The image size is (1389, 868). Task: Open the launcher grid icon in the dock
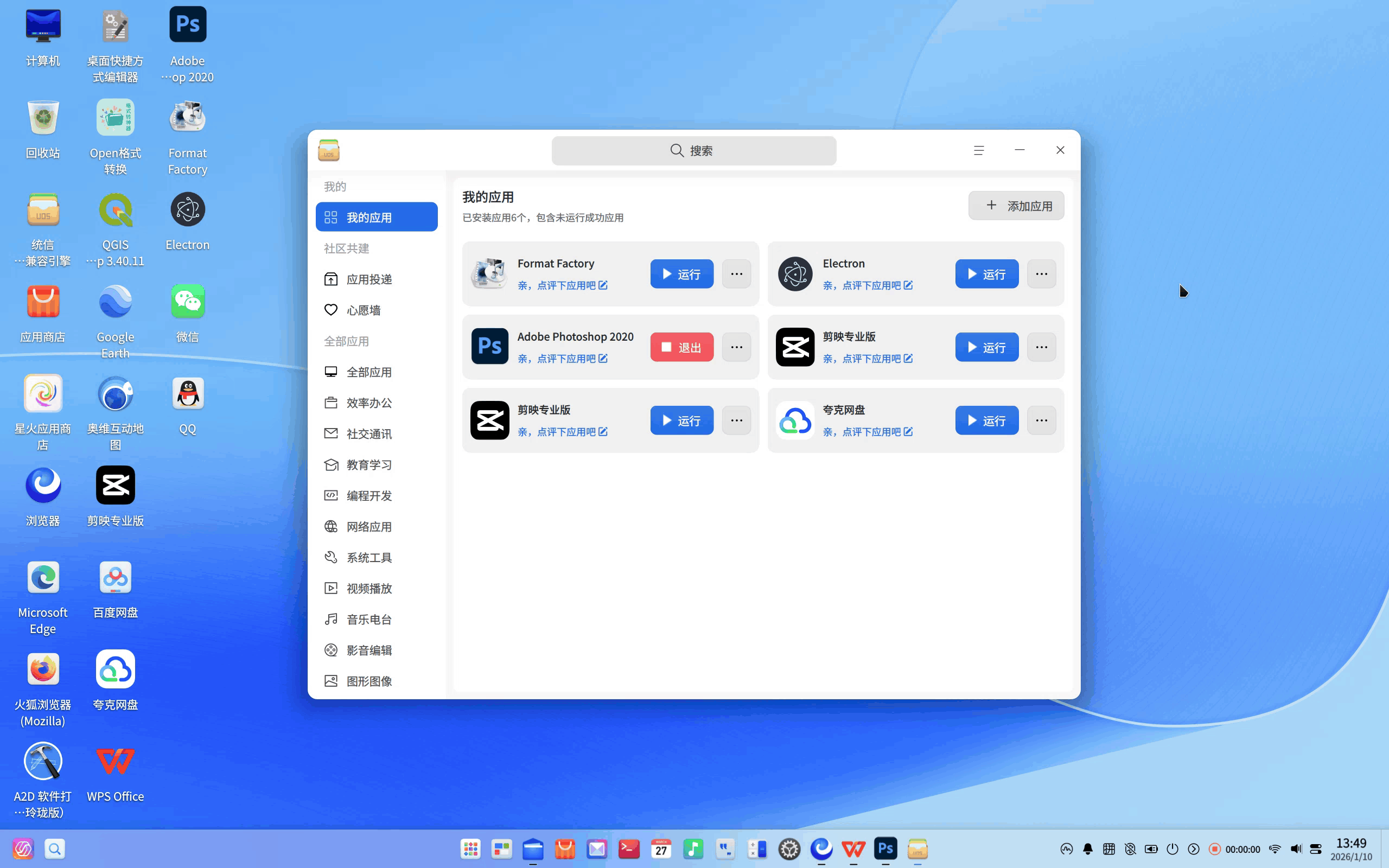[470, 848]
